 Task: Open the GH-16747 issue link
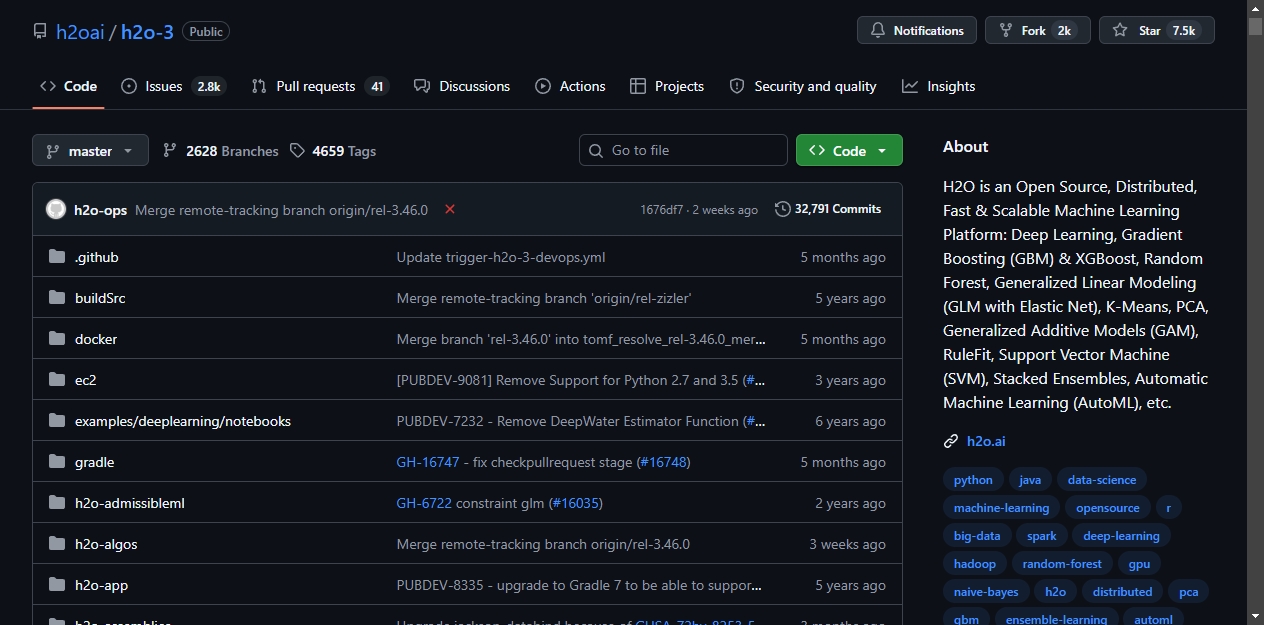[428, 462]
